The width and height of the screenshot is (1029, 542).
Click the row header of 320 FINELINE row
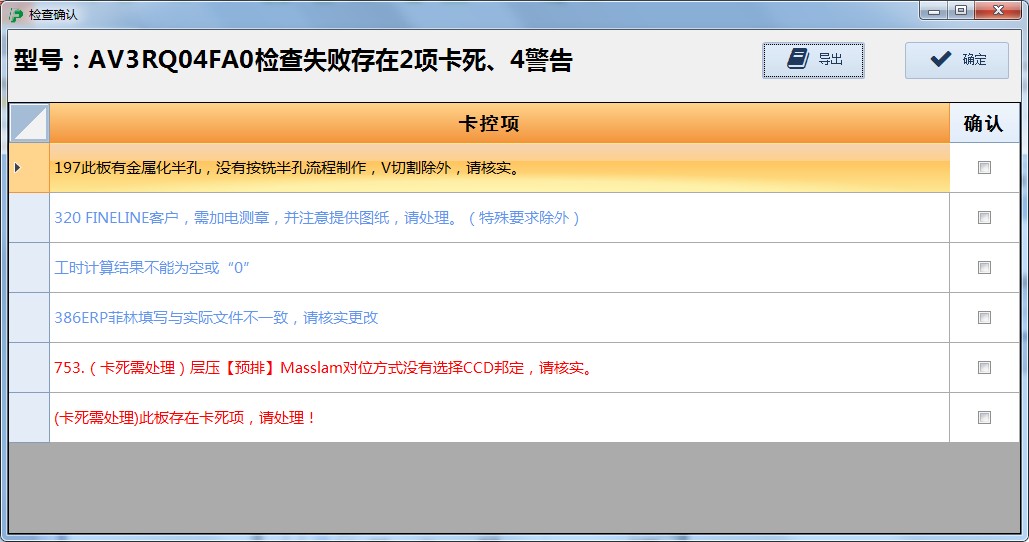tap(30, 217)
